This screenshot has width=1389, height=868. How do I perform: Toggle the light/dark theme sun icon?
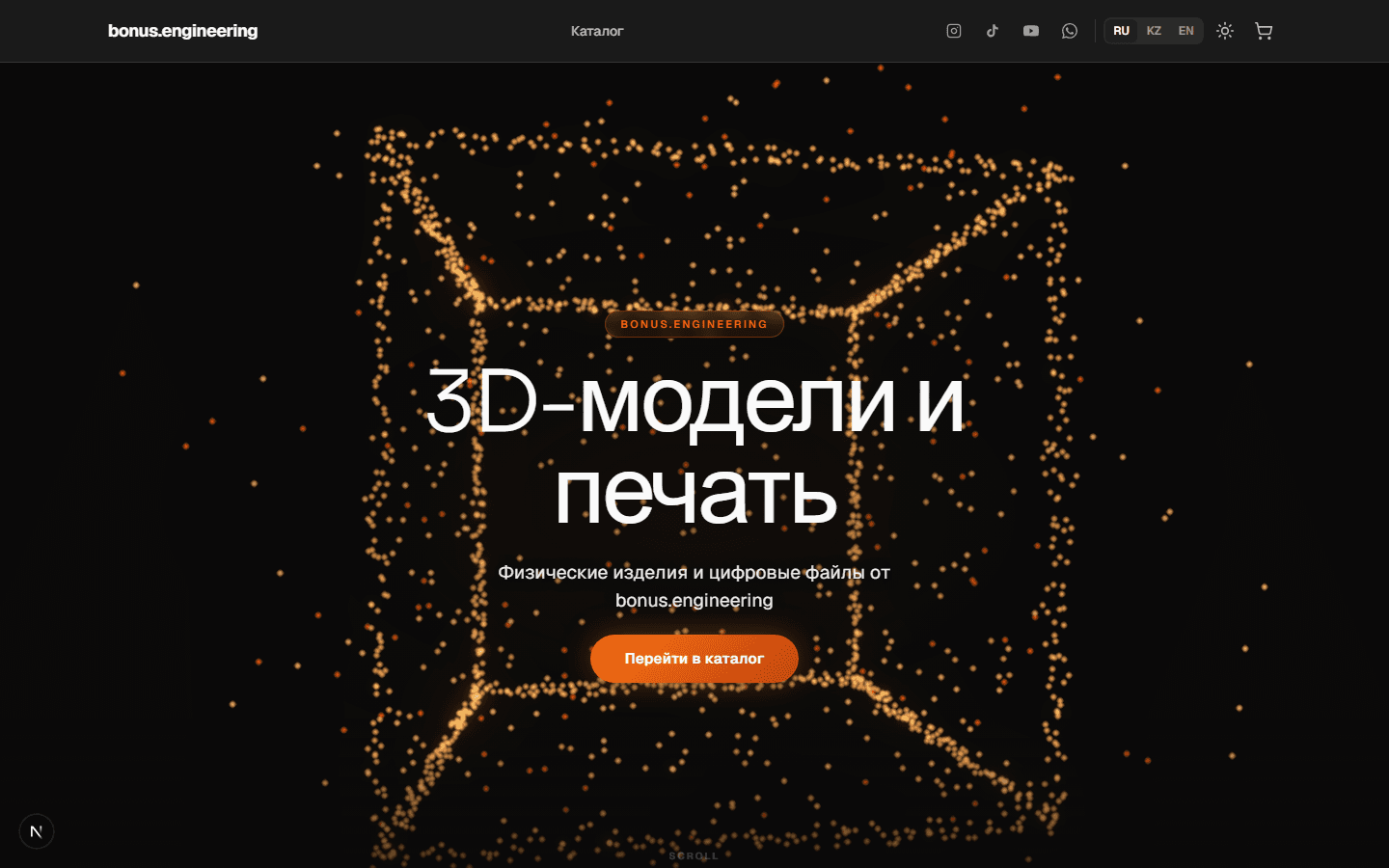[1225, 31]
